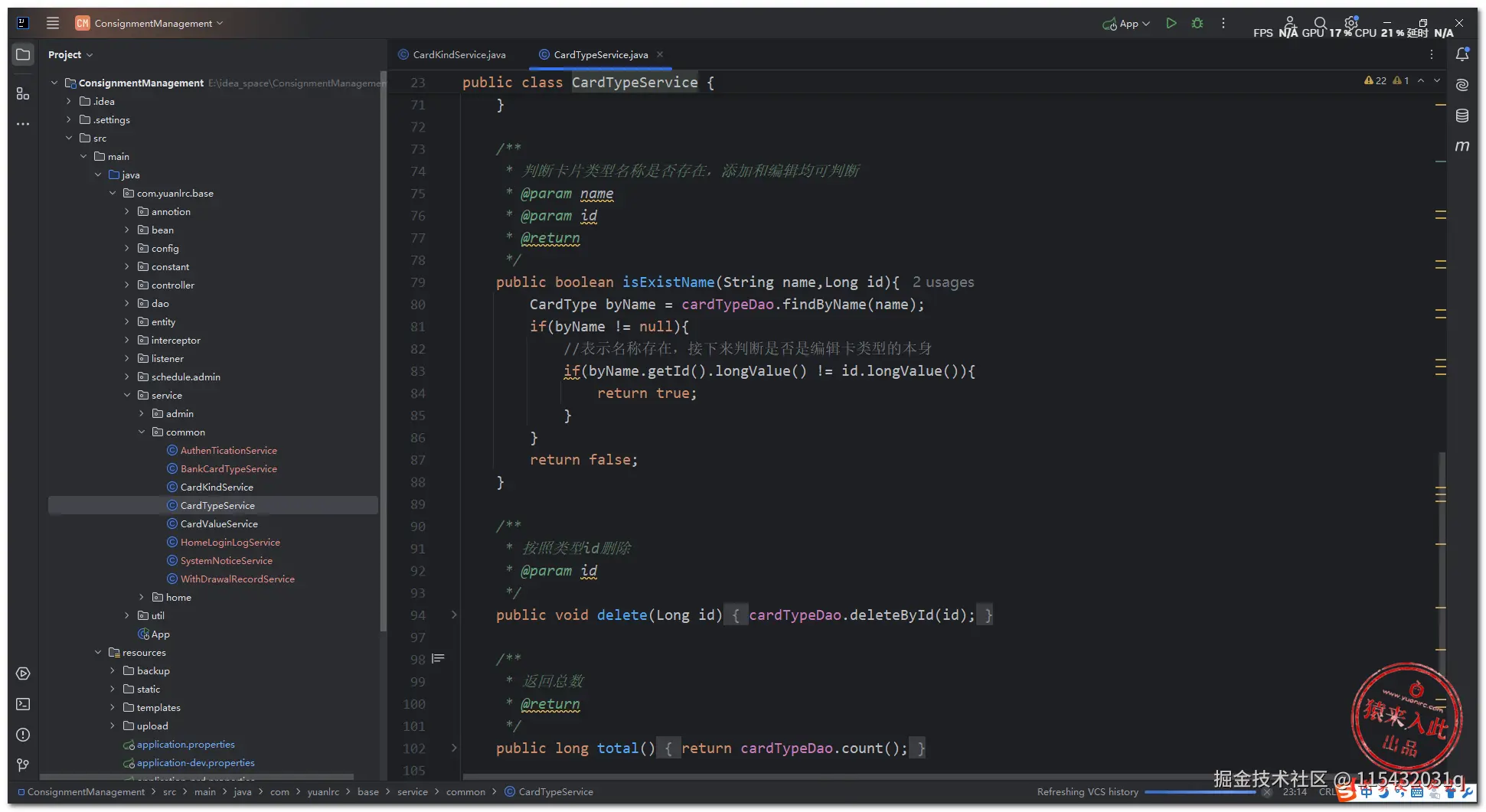
Task: Click the service breadcrumb
Action: click(x=412, y=791)
